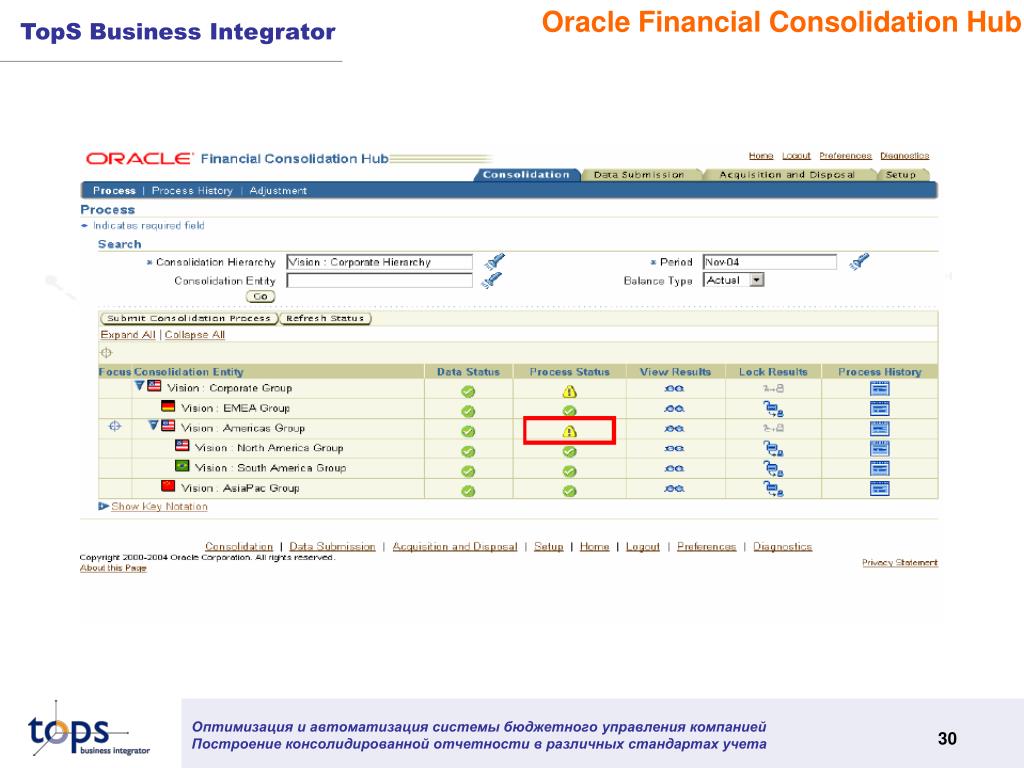
Task: View results glasses icon for South America Group
Action: point(674,469)
